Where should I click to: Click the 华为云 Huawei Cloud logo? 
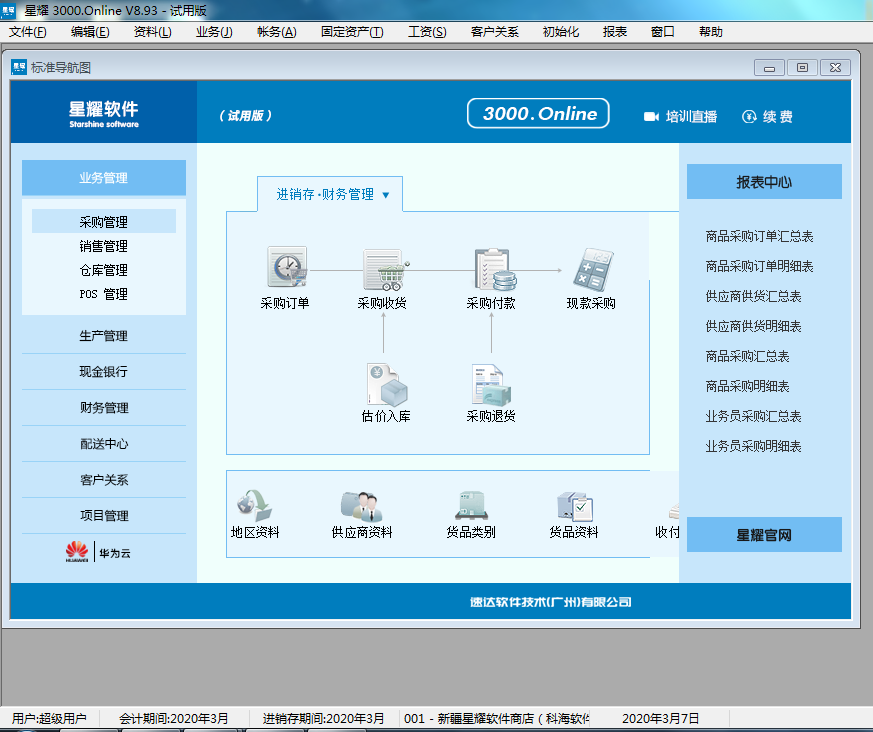pos(98,553)
